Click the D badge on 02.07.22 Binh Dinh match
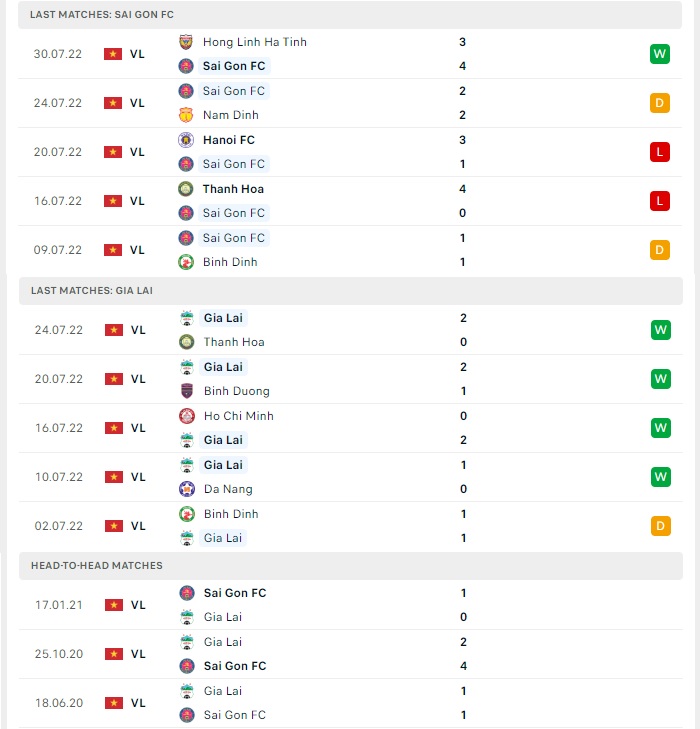 coord(660,526)
